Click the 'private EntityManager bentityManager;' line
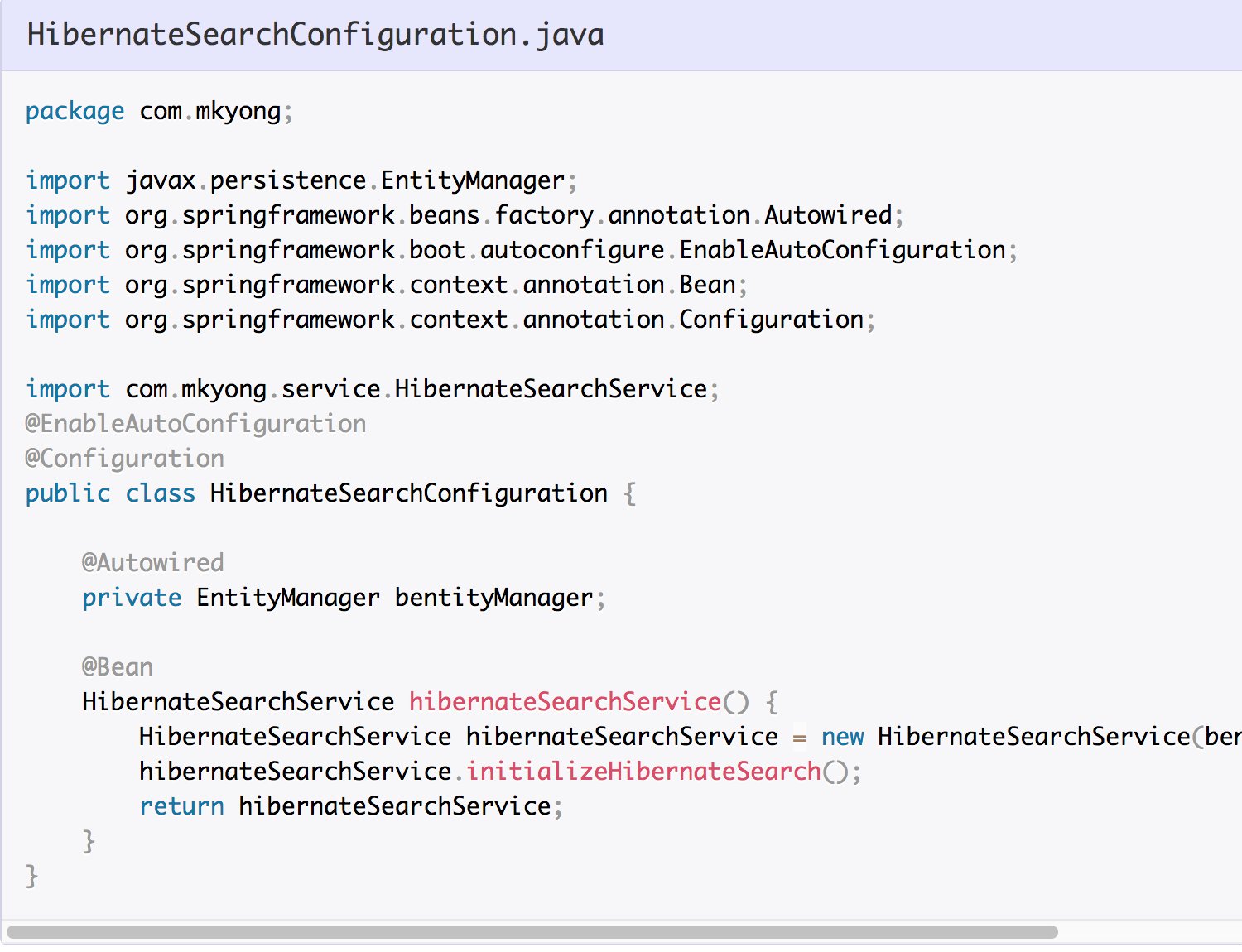The image size is (1242, 952). [x=344, y=598]
